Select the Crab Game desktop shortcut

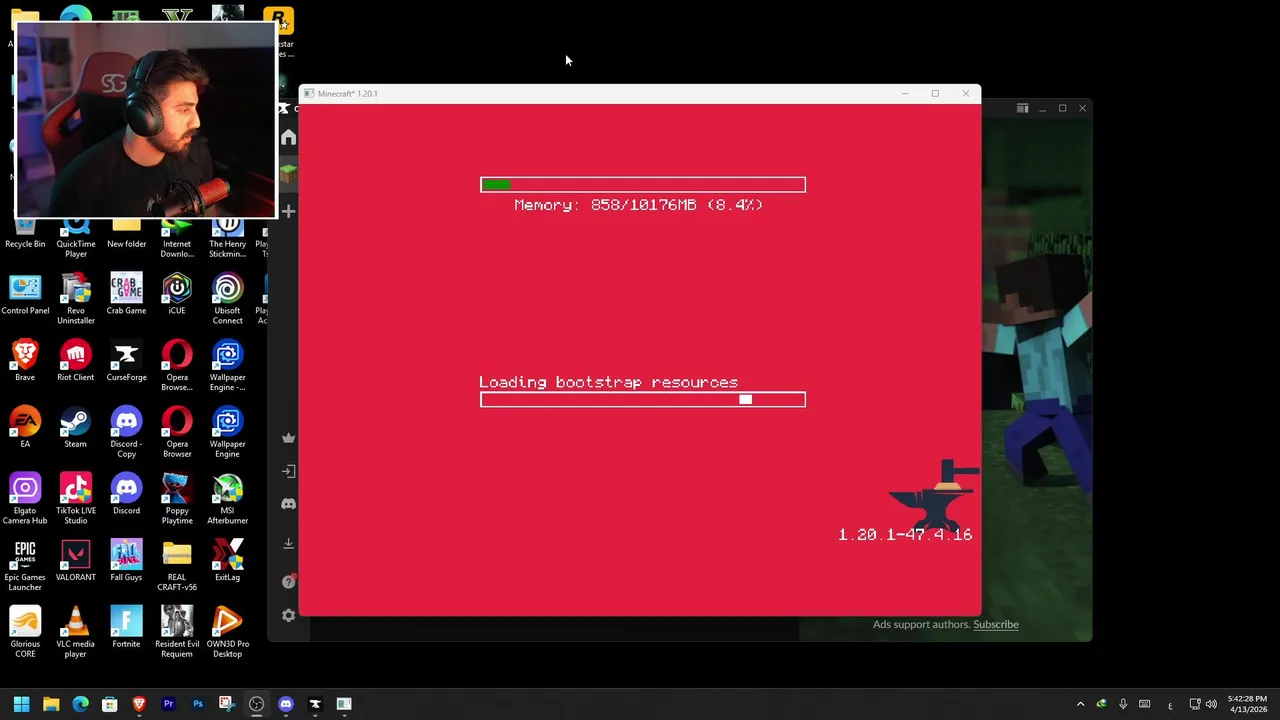[126, 294]
